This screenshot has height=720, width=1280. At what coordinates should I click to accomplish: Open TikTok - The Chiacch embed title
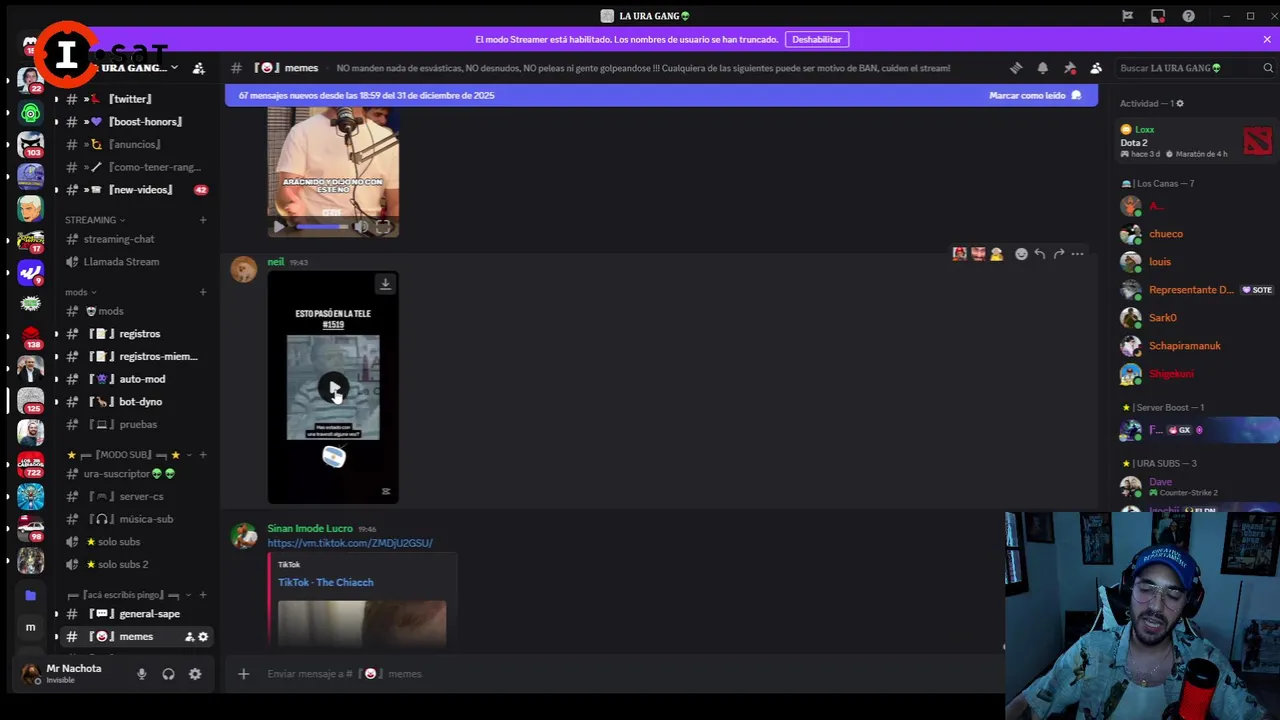coord(325,582)
